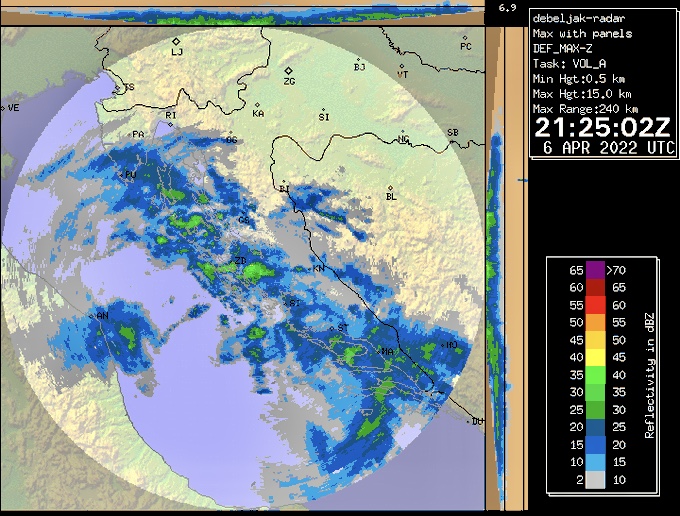Click the ST city label
The width and height of the screenshot is (680, 516).
[343, 328]
